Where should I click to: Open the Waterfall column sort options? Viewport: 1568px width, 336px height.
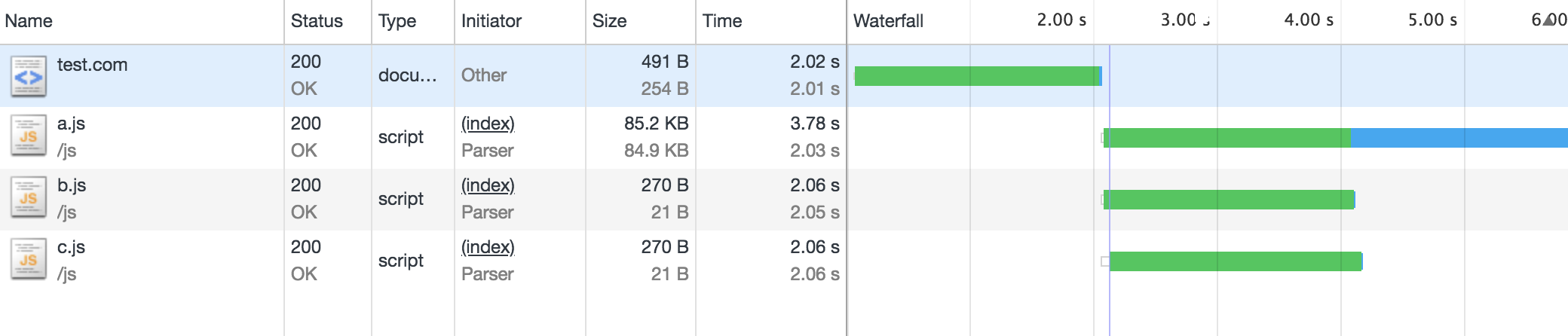click(x=888, y=21)
